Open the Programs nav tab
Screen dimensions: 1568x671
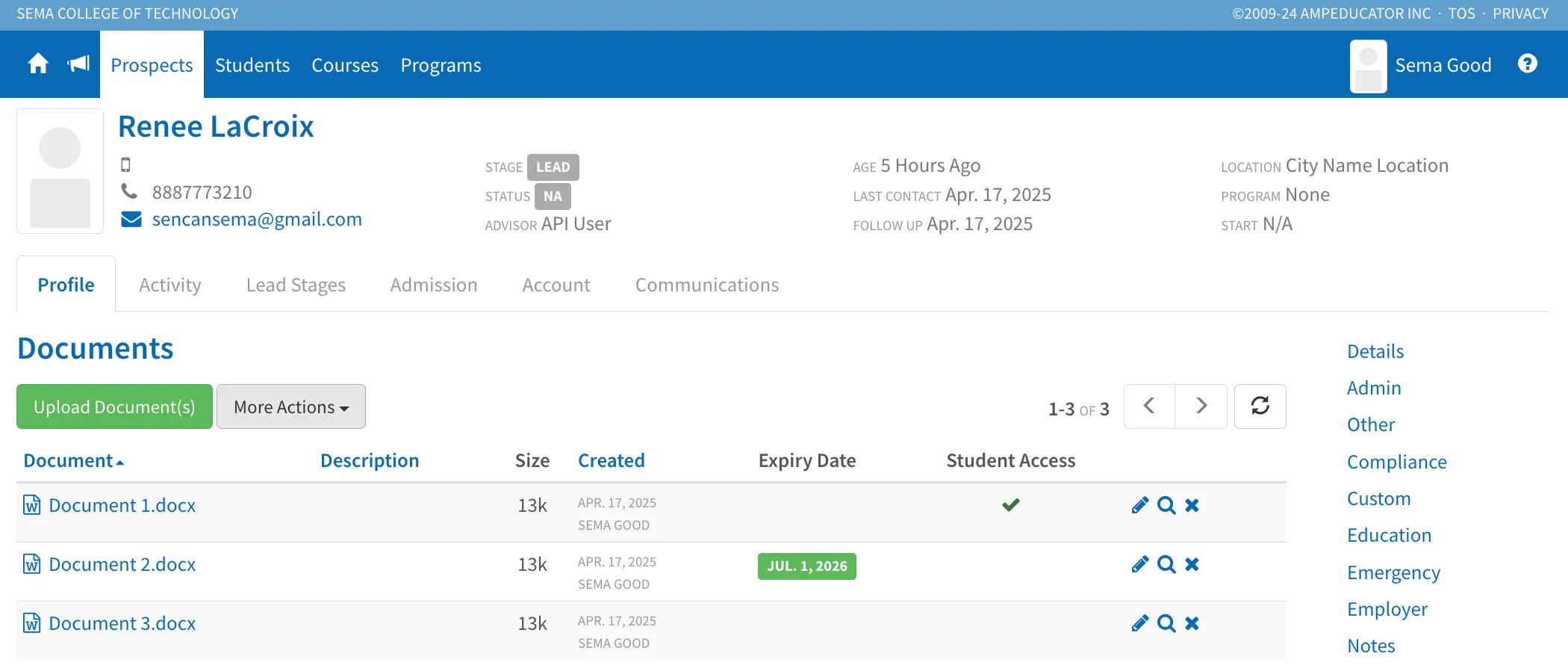441,65
